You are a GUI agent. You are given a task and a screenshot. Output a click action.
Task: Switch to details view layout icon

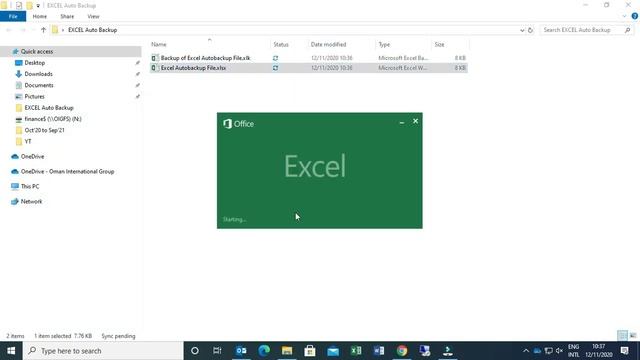pyautogui.click(x=622, y=336)
